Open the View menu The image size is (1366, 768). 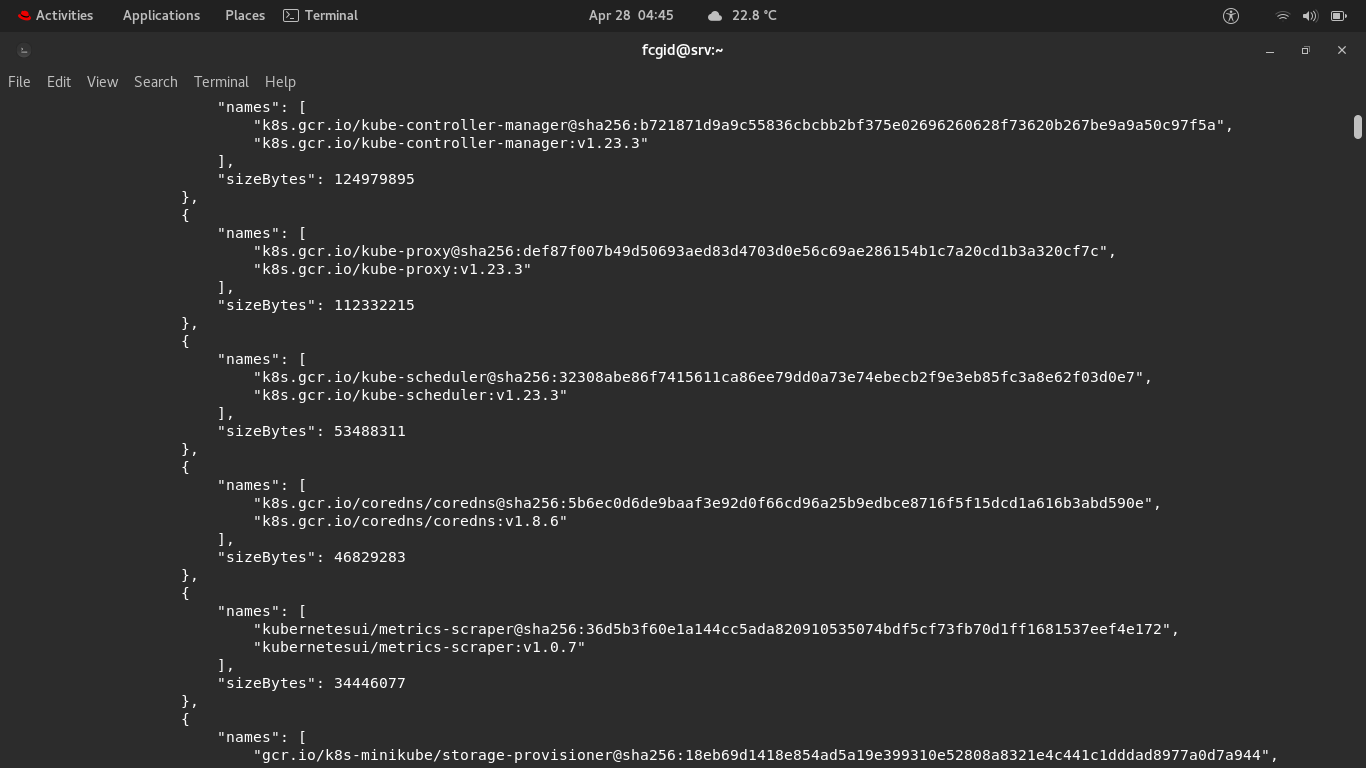point(102,82)
